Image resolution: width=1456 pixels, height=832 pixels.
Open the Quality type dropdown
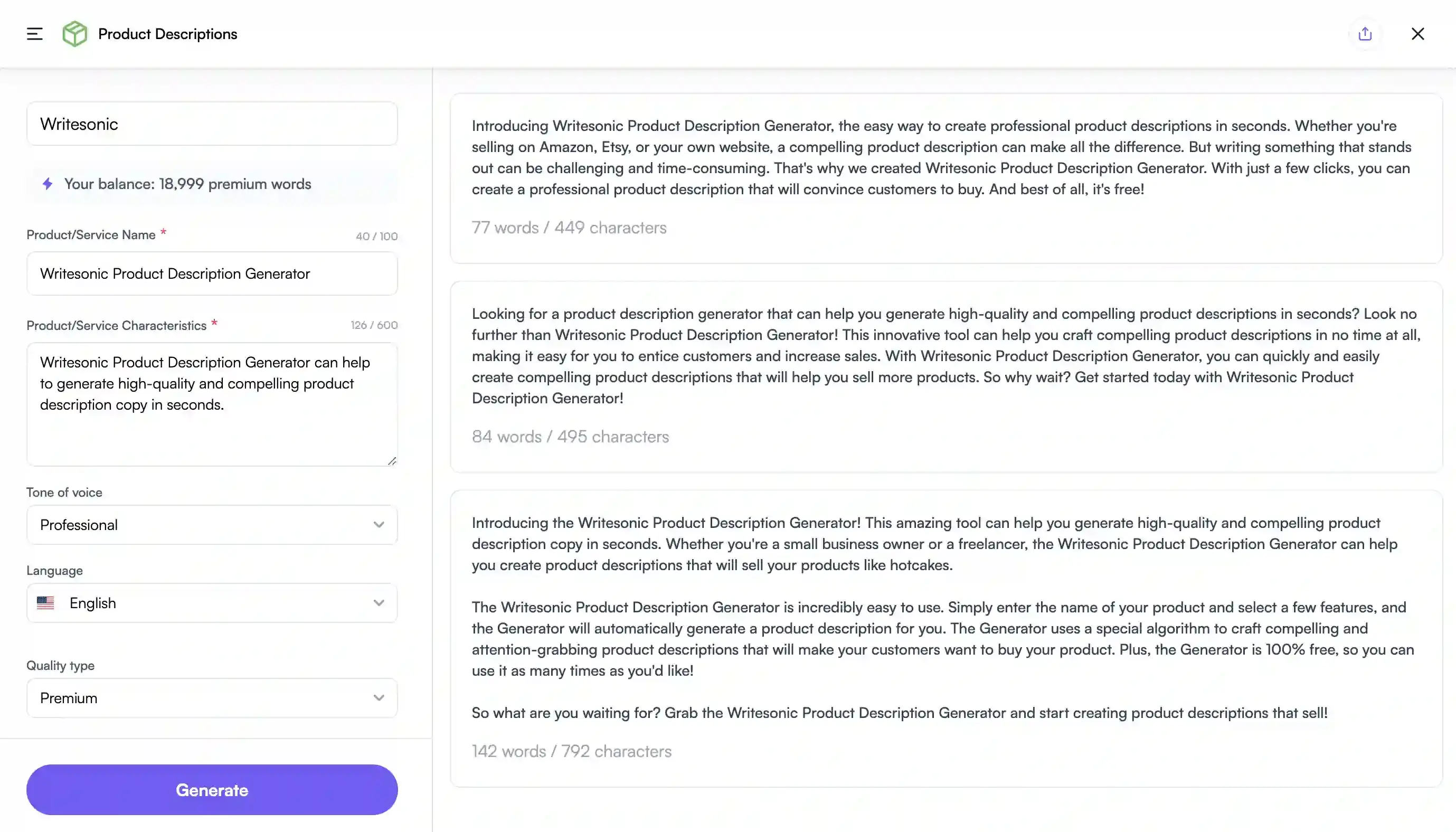coord(211,698)
